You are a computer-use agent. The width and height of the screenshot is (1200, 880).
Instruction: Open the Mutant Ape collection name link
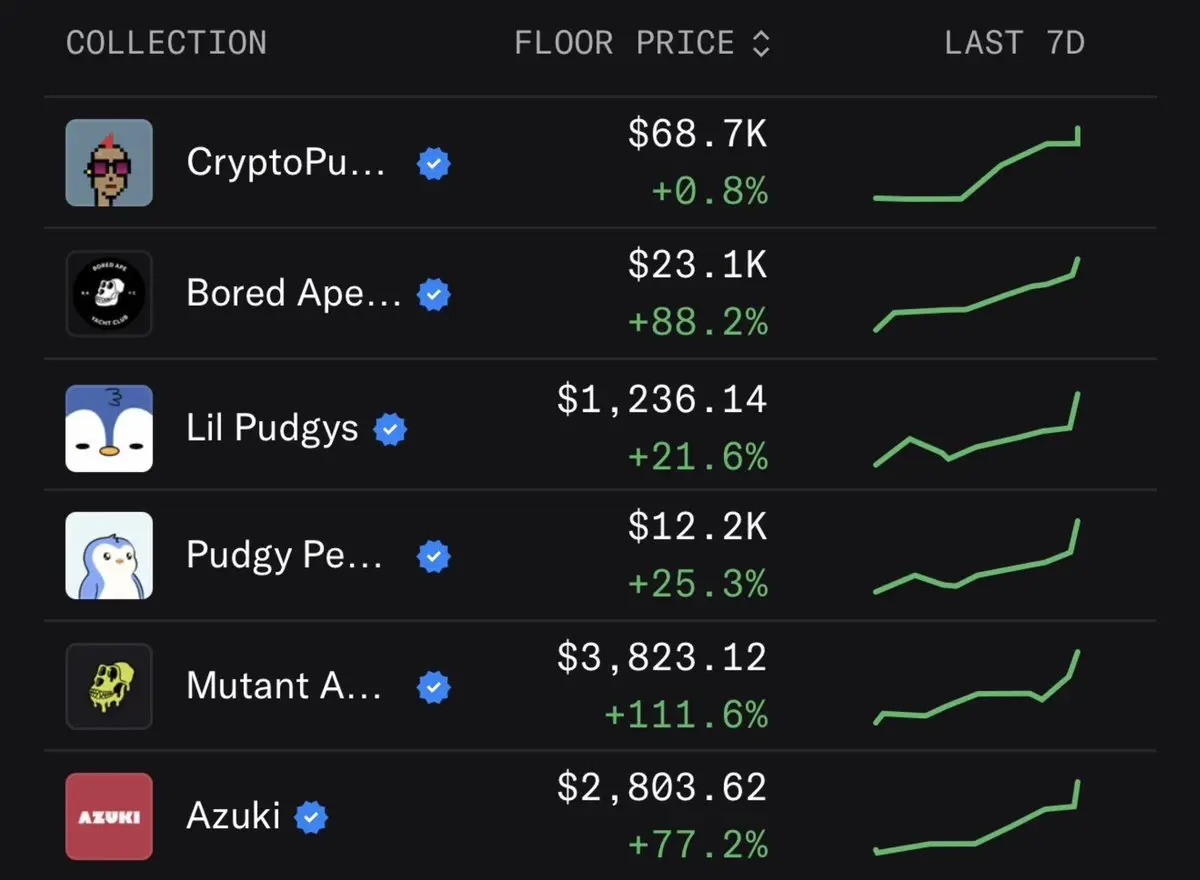tap(283, 686)
